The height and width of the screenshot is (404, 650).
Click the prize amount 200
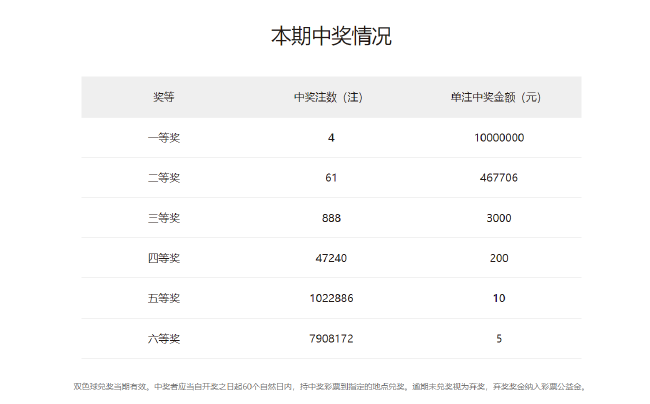(x=499, y=258)
